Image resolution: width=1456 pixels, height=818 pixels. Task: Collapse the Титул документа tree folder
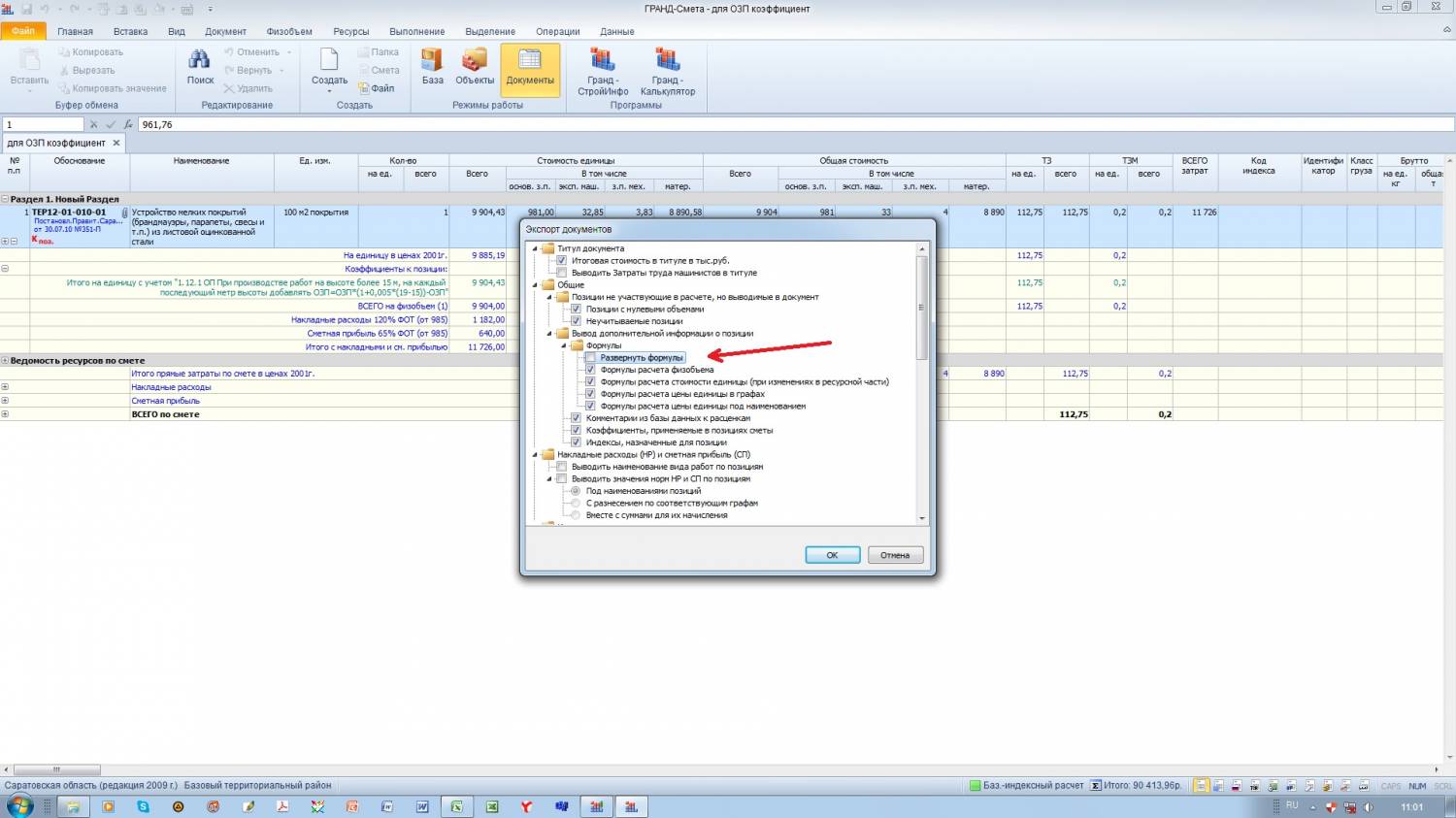click(535, 248)
